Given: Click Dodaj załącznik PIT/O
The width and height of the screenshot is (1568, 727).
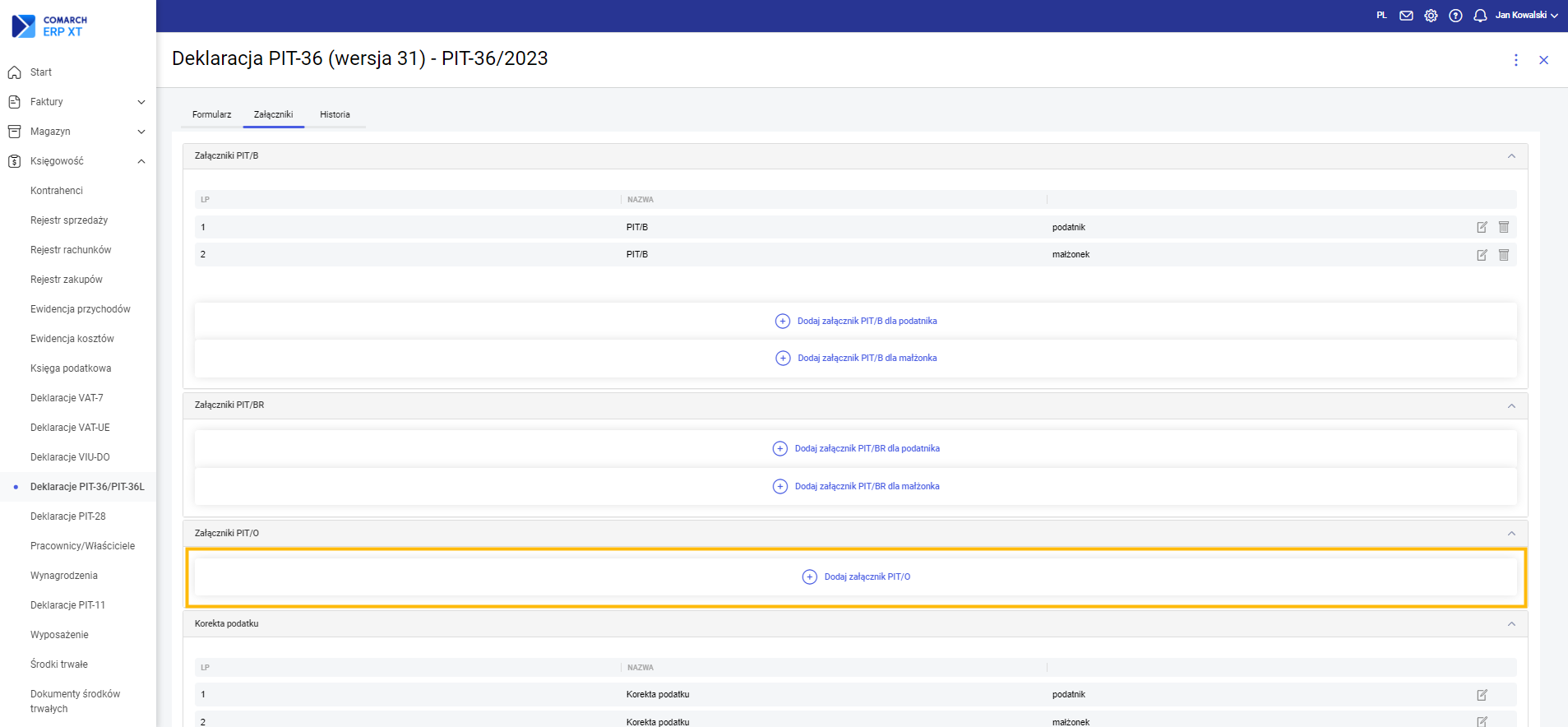Looking at the screenshot, I should pos(856,577).
